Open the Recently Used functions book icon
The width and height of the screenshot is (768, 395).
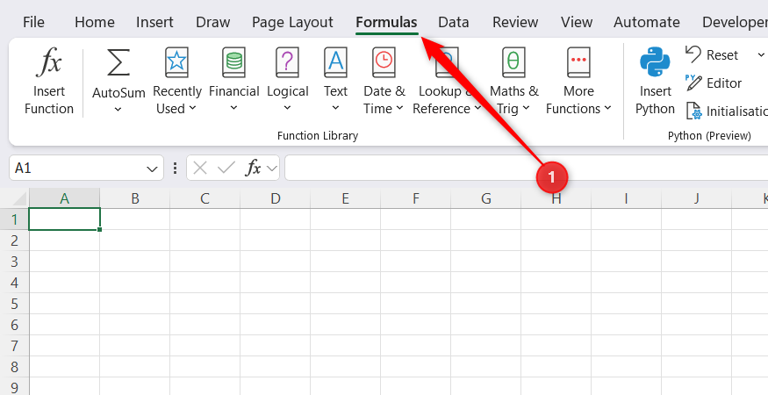[176, 62]
